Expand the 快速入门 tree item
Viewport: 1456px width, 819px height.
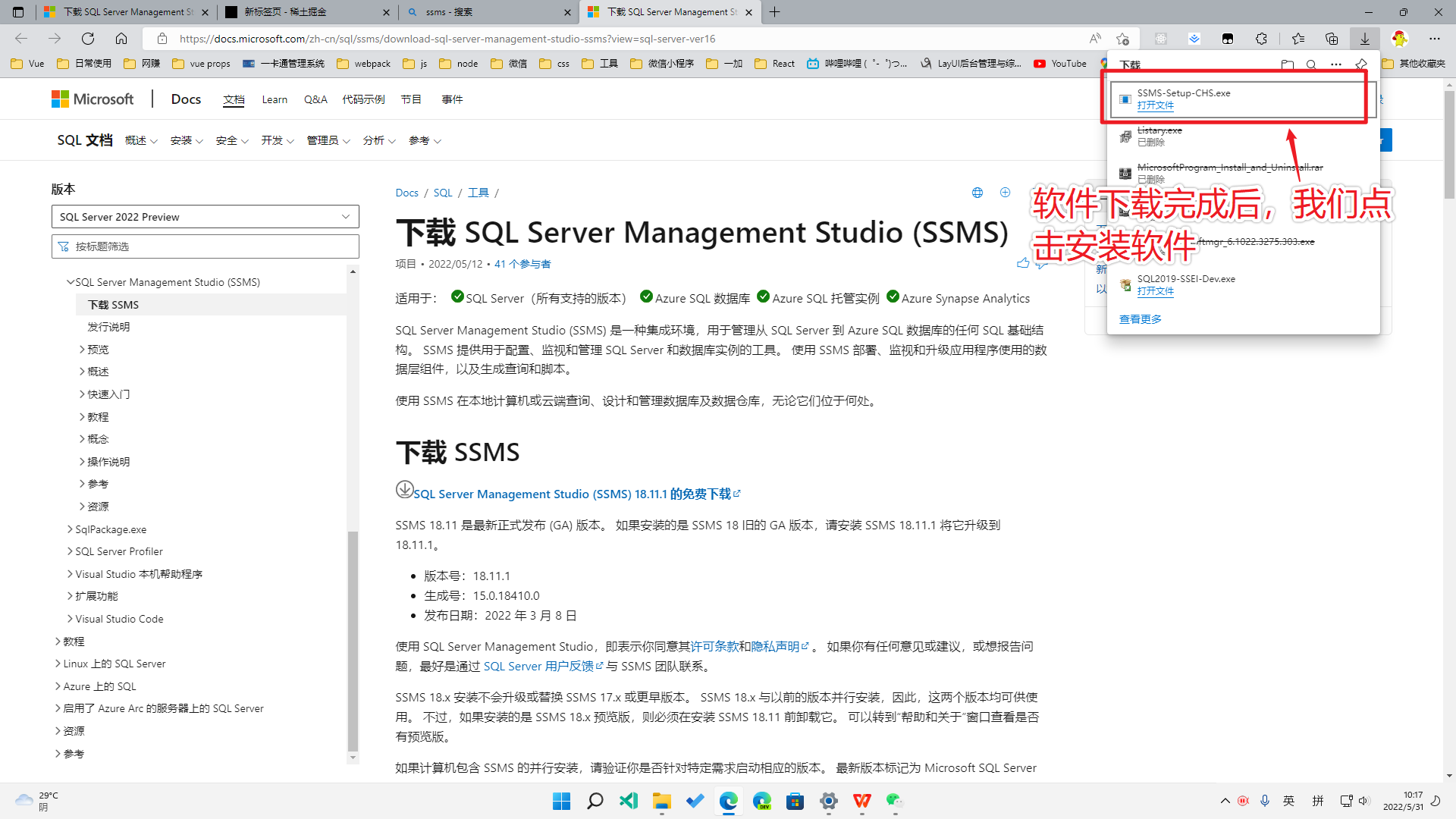(x=82, y=394)
